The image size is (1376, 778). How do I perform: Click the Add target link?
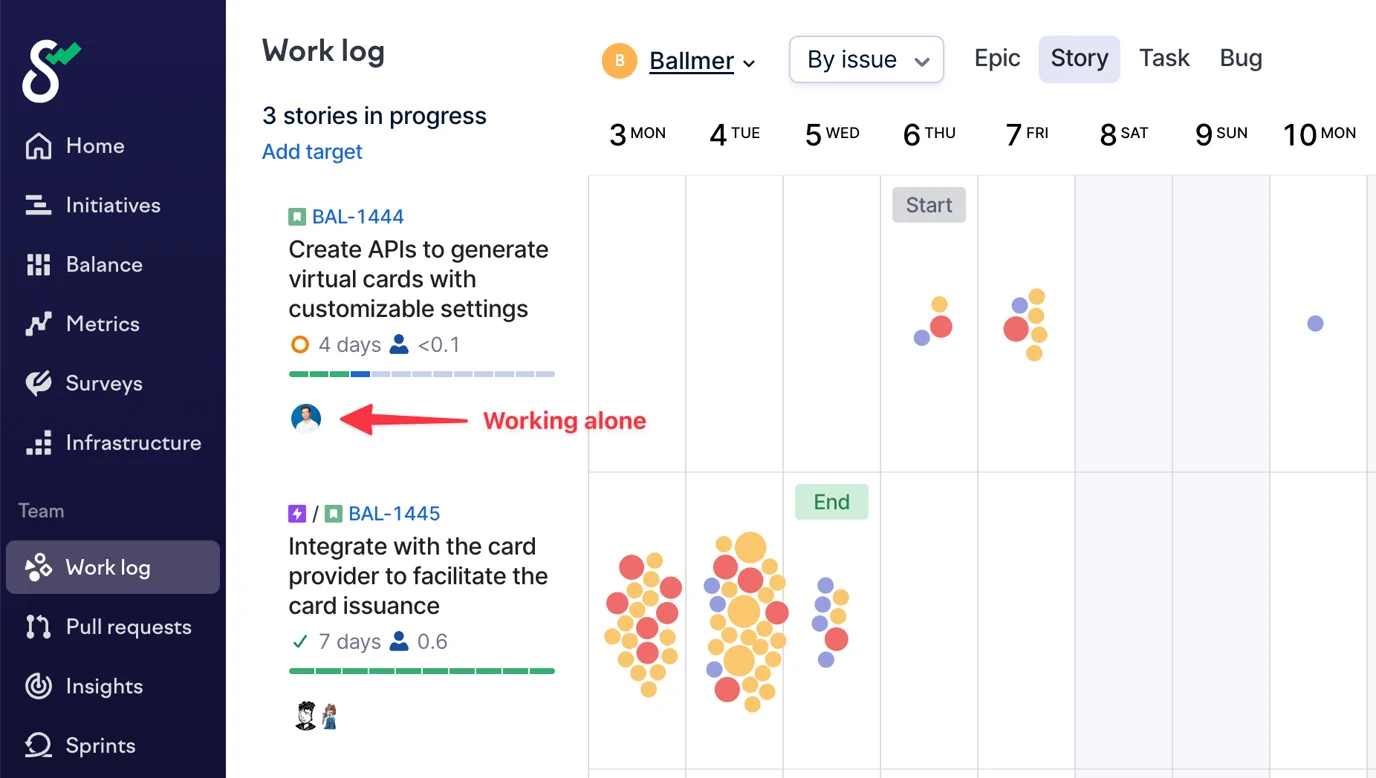312,152
